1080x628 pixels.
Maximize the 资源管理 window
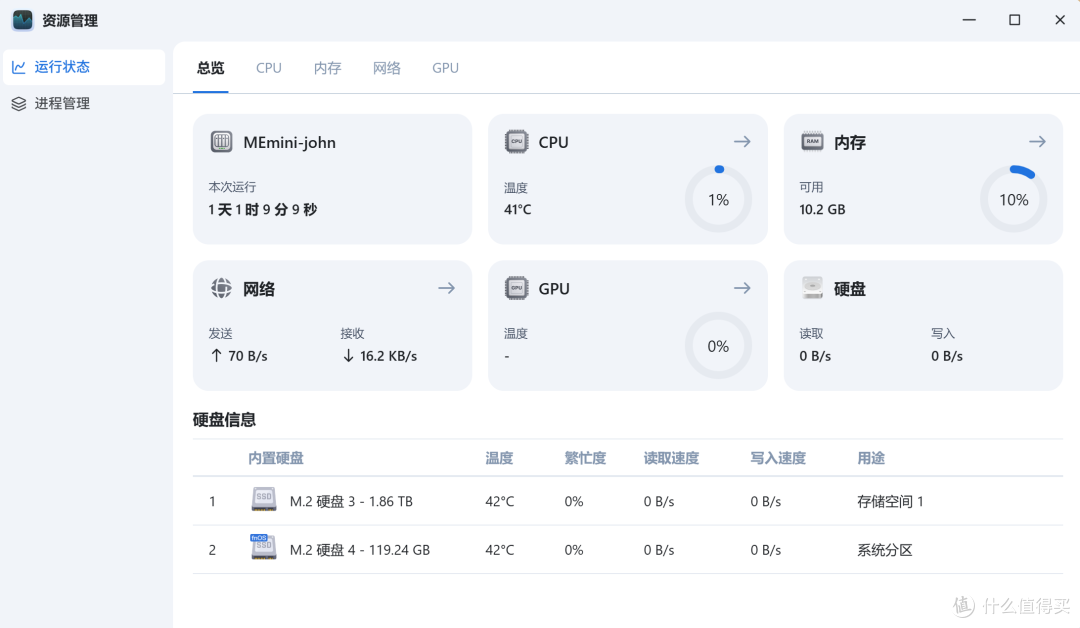[x=1015, y=20]
